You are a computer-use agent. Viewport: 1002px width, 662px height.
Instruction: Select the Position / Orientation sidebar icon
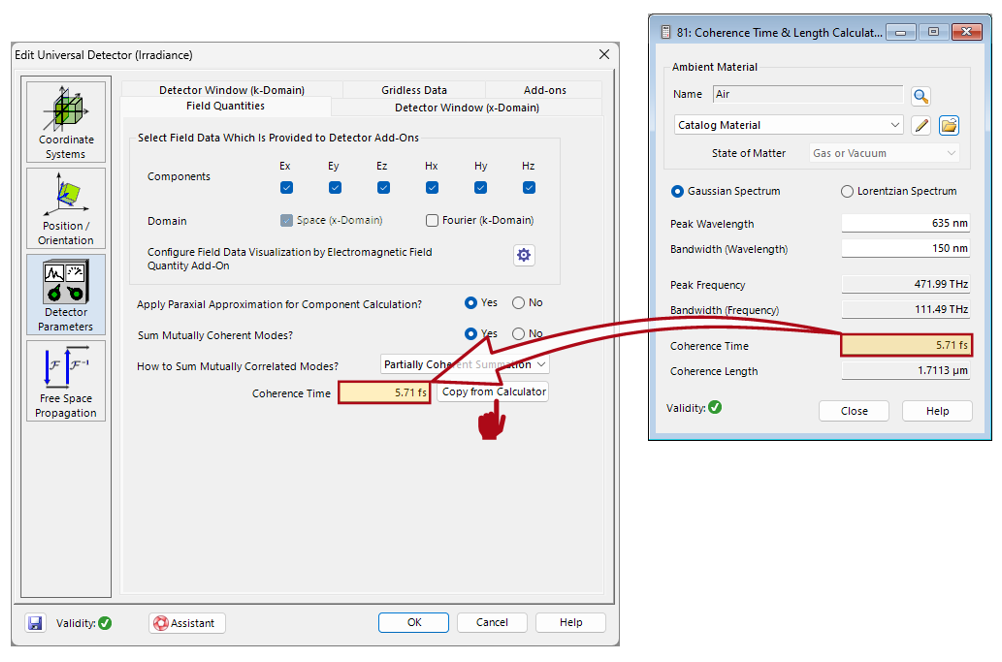click(66, 208)
